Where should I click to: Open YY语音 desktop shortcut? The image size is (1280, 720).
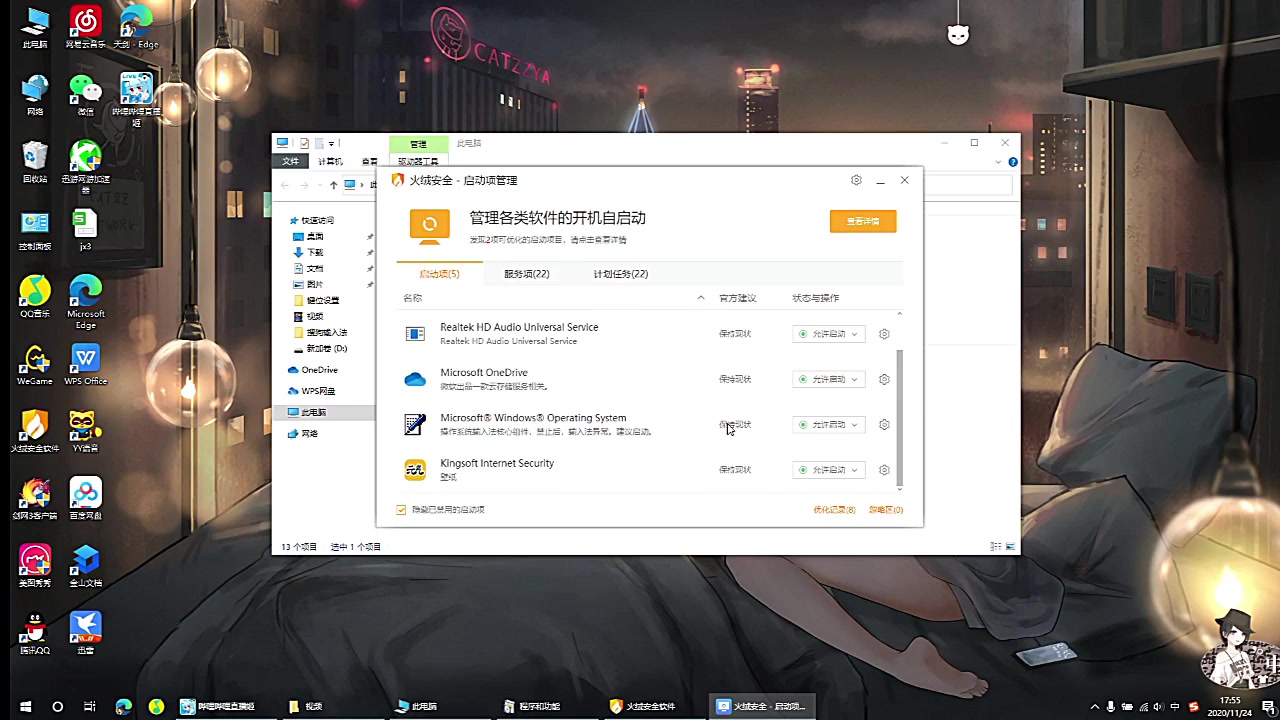click(85, 431)
